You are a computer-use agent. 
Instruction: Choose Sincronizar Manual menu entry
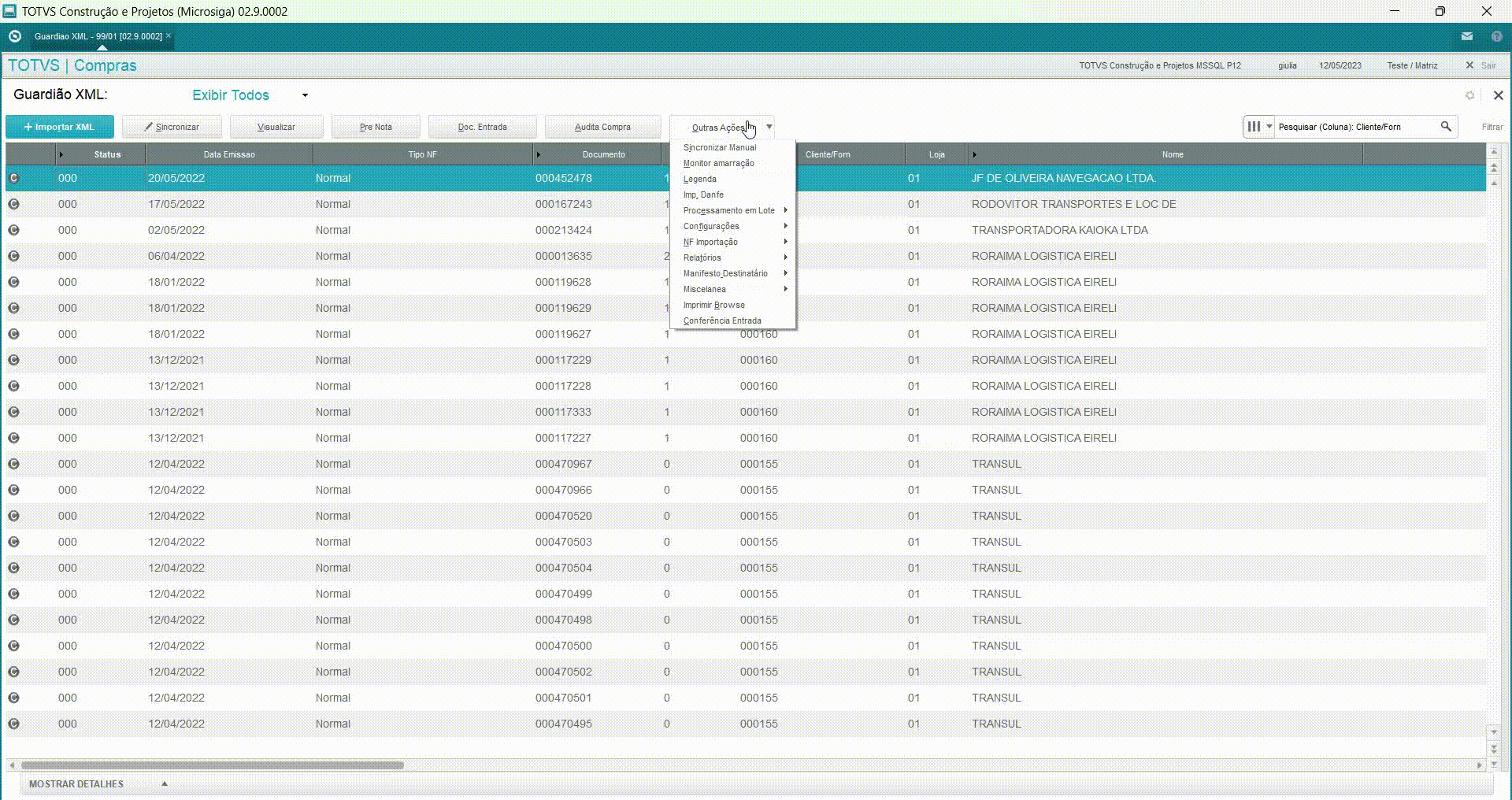[x=720, y=147]
